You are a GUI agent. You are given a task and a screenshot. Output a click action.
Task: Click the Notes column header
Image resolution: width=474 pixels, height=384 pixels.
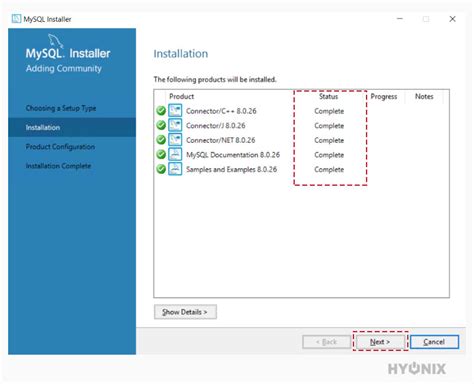pos(424,96)
